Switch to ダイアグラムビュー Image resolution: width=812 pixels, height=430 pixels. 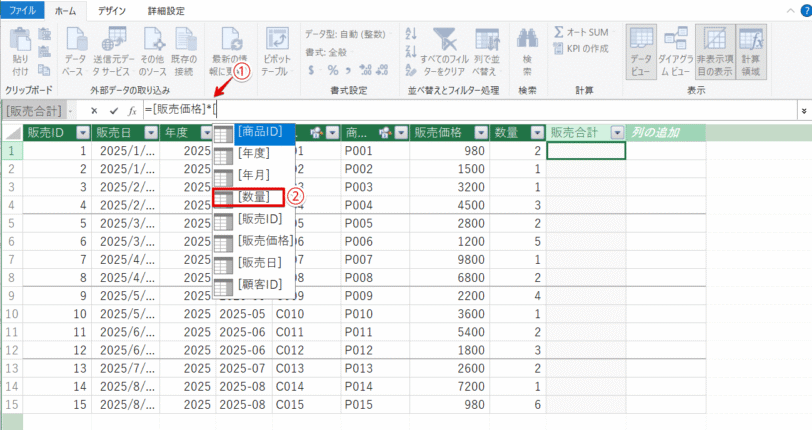(x=676, y=52)
